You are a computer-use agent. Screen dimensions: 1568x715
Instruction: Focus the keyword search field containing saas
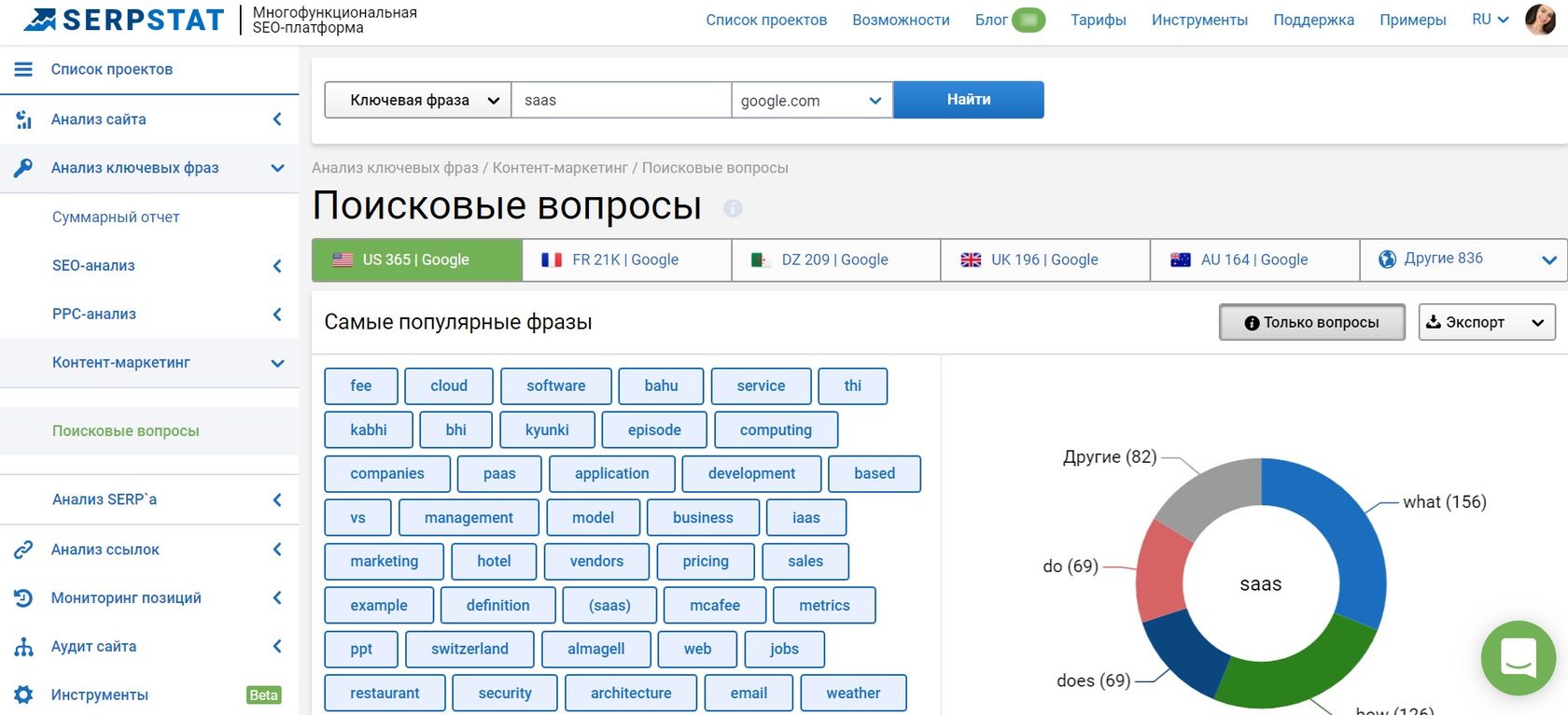622,100
